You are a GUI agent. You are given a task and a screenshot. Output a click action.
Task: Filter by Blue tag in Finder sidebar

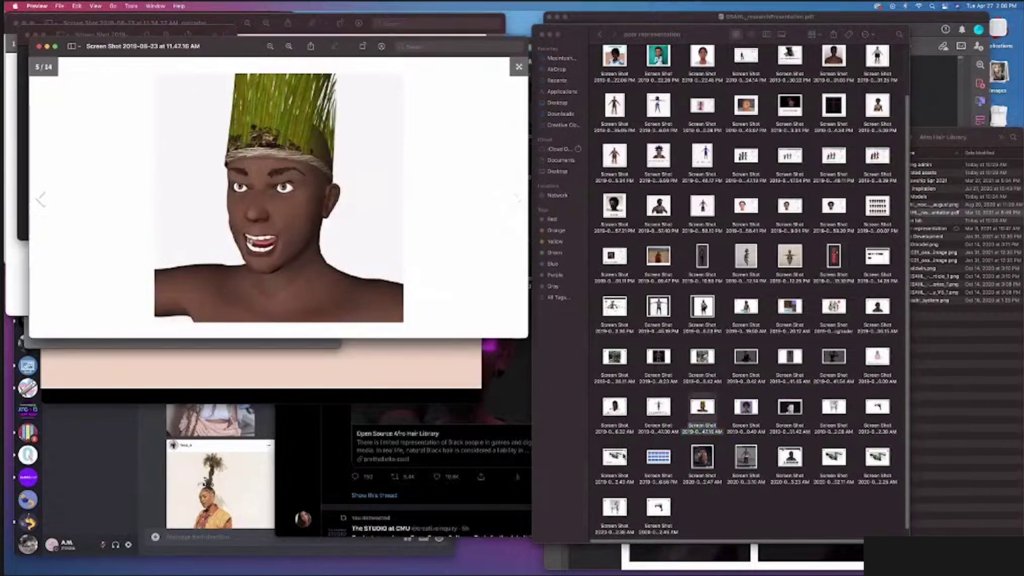tap(552, 264)
